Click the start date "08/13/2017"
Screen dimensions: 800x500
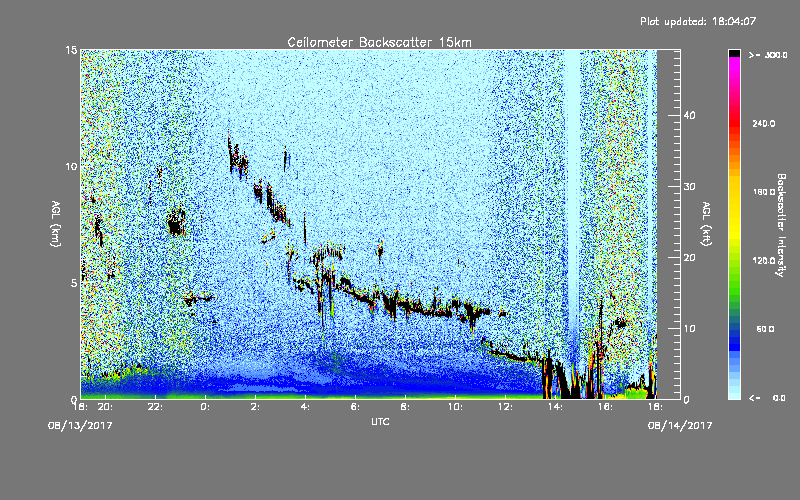[x=80, y=426]
